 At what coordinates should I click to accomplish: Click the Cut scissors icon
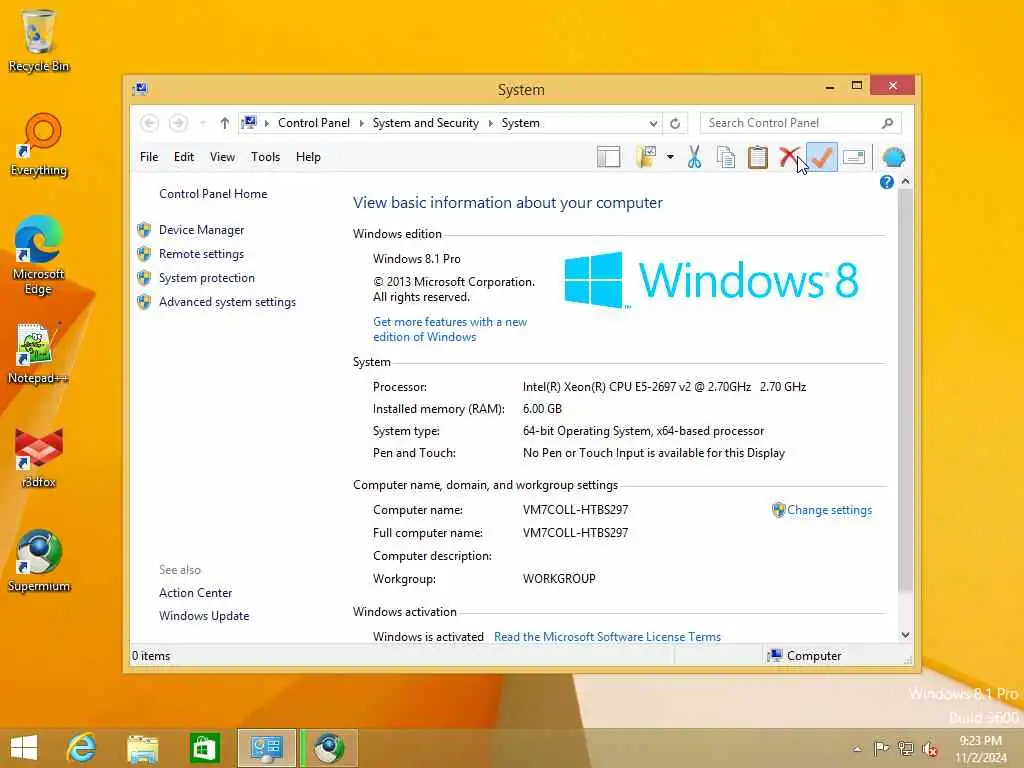694,157
